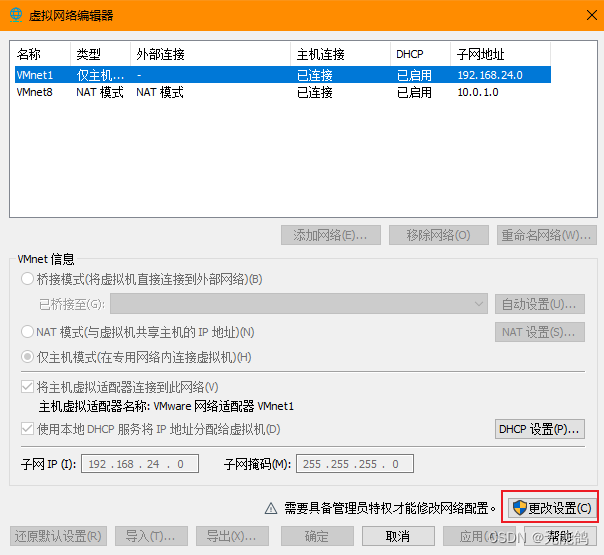
Task: Click the 导出 button
Action: pos(232,536)
